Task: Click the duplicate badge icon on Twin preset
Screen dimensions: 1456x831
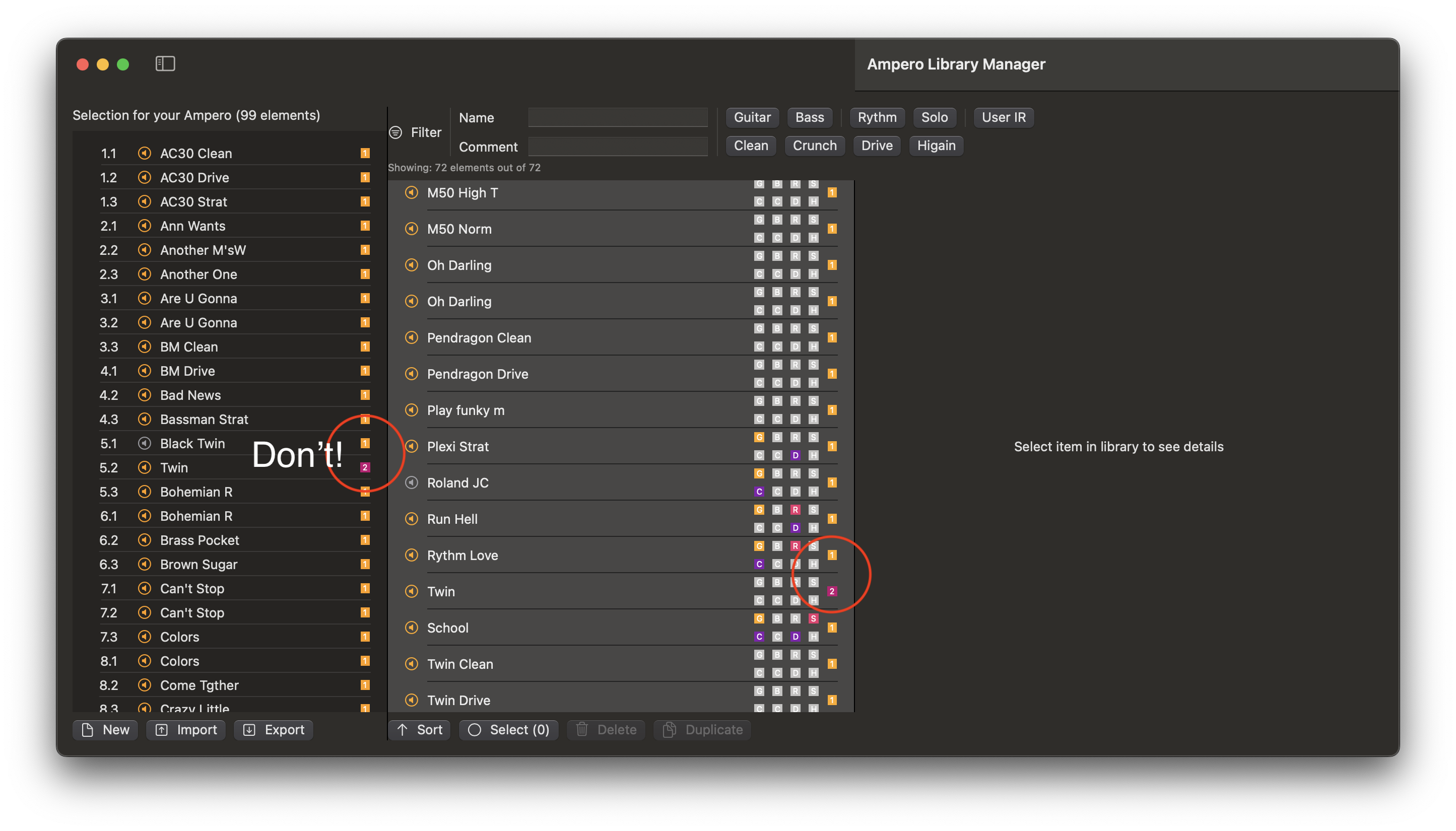Action: [832, 591]
